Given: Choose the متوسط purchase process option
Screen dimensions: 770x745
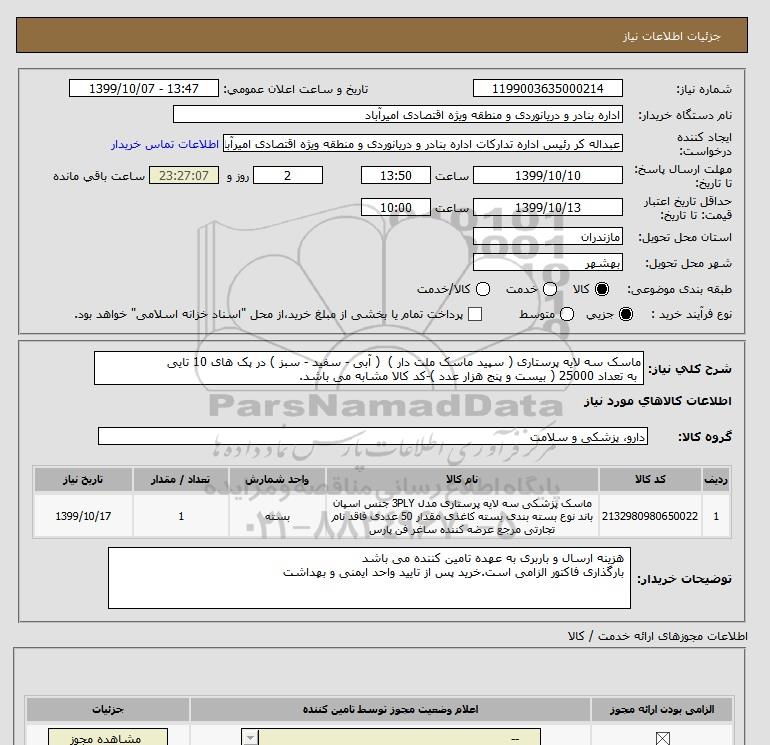Looking at the screenshot, I should click(x=567, y=314).
